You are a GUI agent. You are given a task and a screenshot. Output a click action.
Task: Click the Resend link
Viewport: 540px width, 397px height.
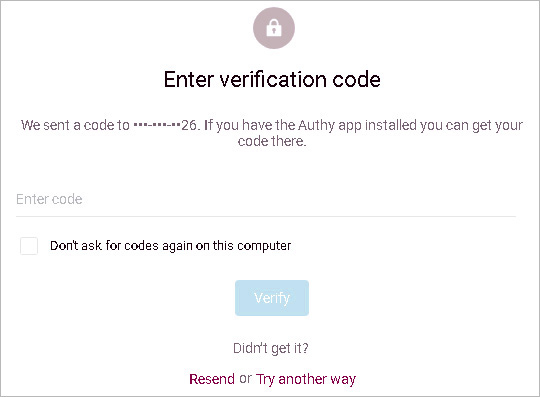tap(212, 379)
